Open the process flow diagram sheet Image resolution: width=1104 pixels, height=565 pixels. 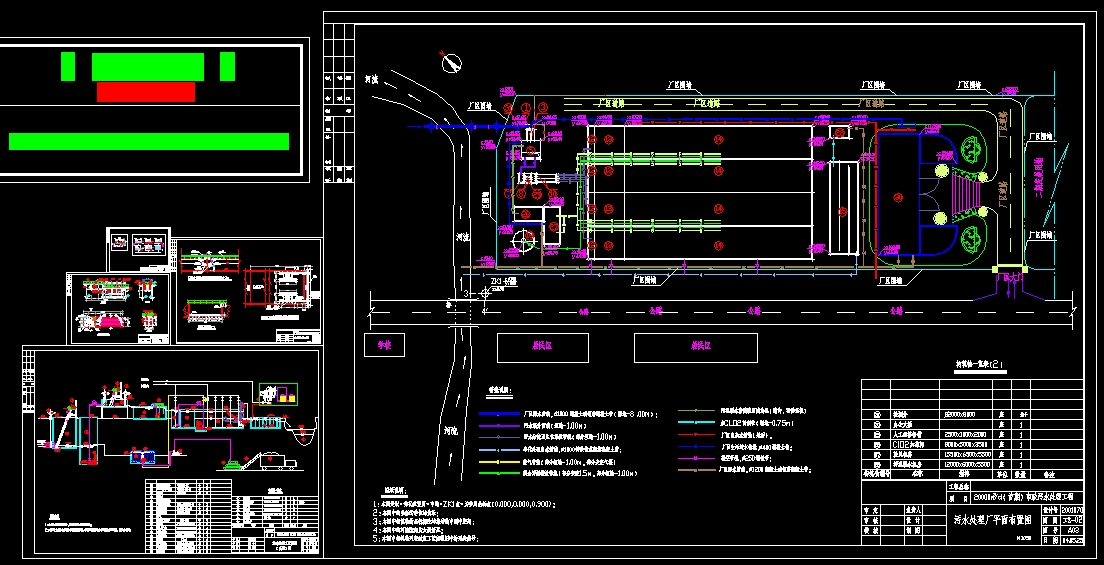tap(172, 451)
